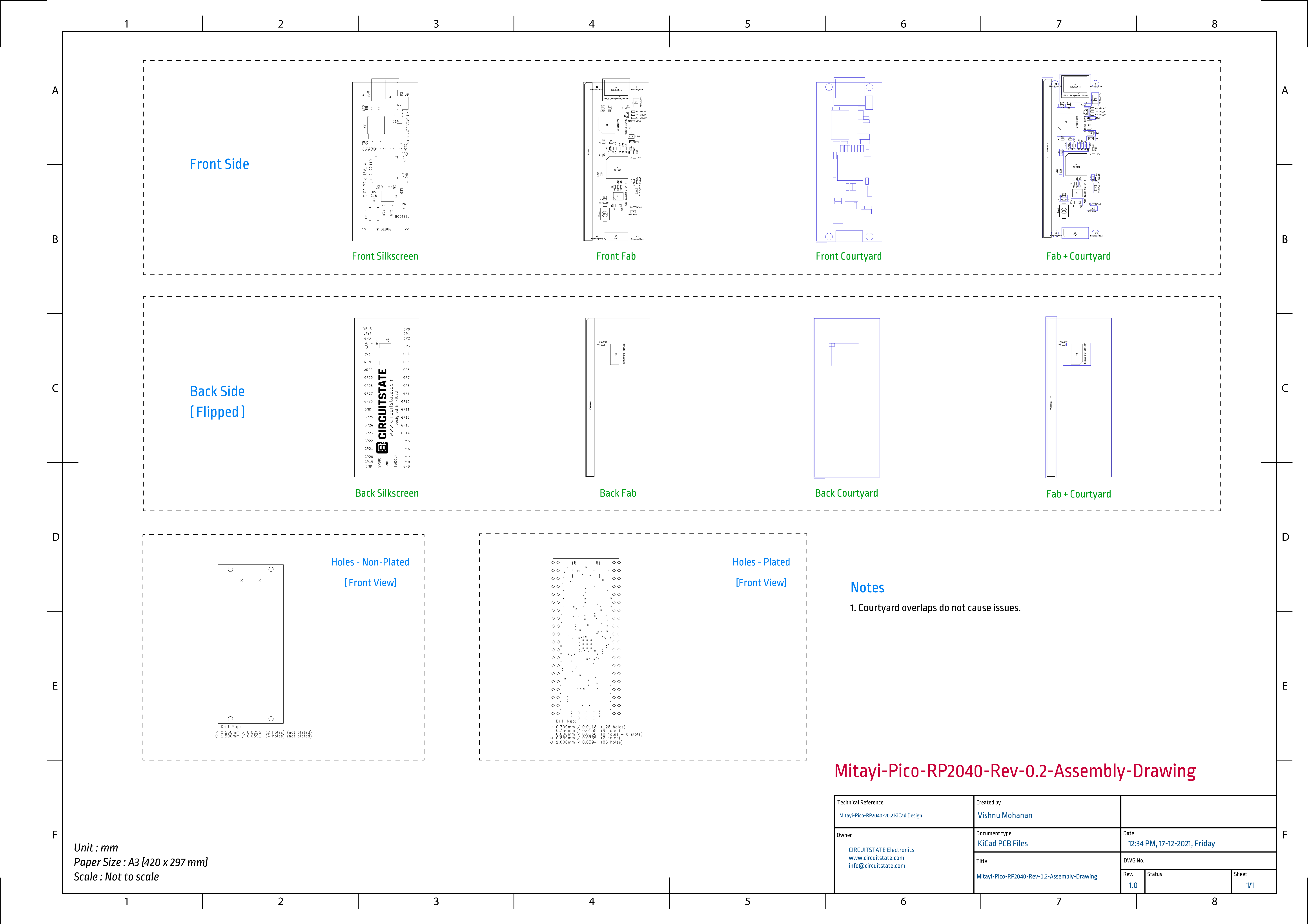Click the 'Mitayi-Pico-RP2040-v0.2 KiCad Design' reference text
1308x924 pixels.
[x=881, y=816]
